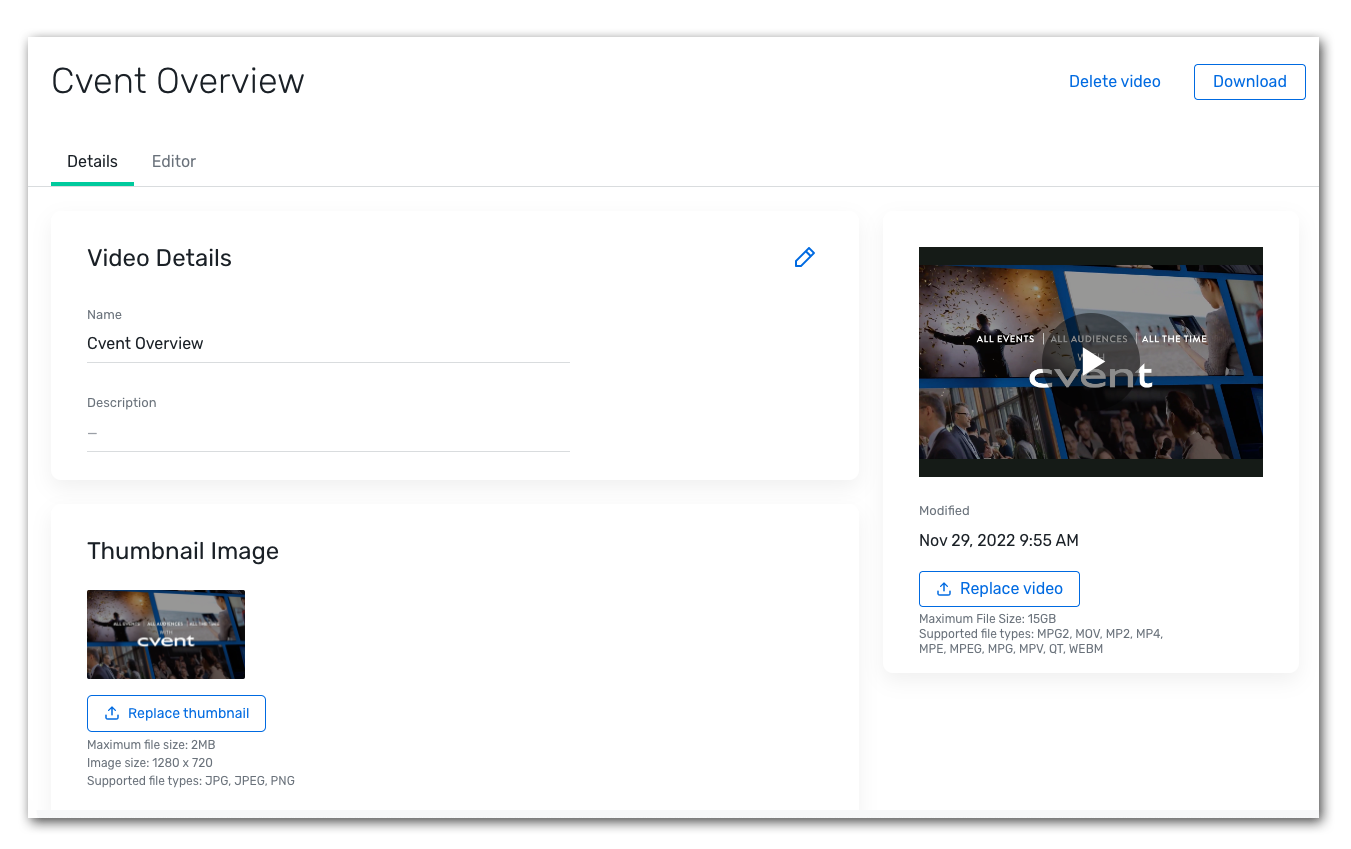Switch to the Editor tab
The width and height of the screenshot is (1351, 849).
pos(173,161)
